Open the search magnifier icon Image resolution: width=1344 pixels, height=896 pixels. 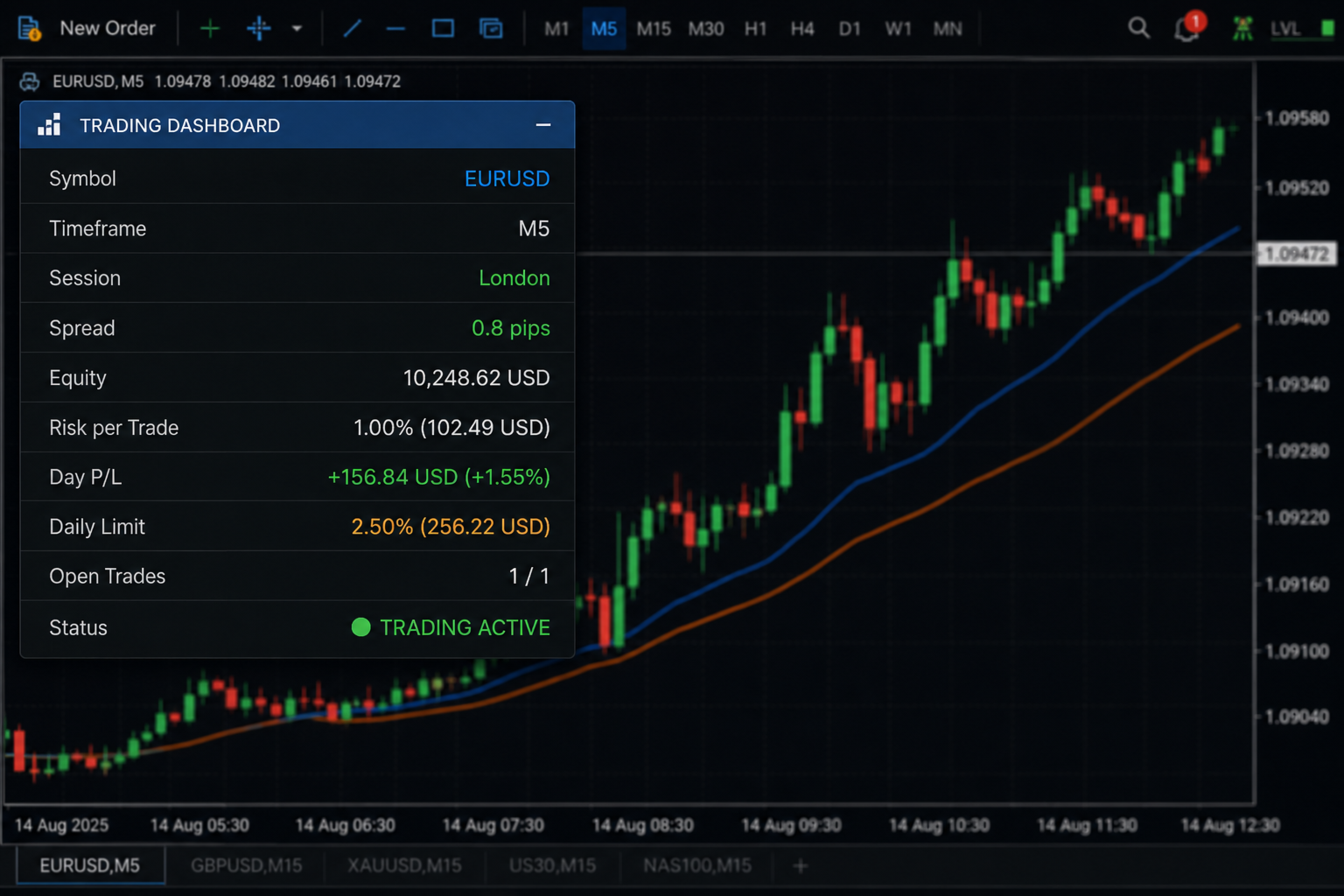(x=1138, y=28)
